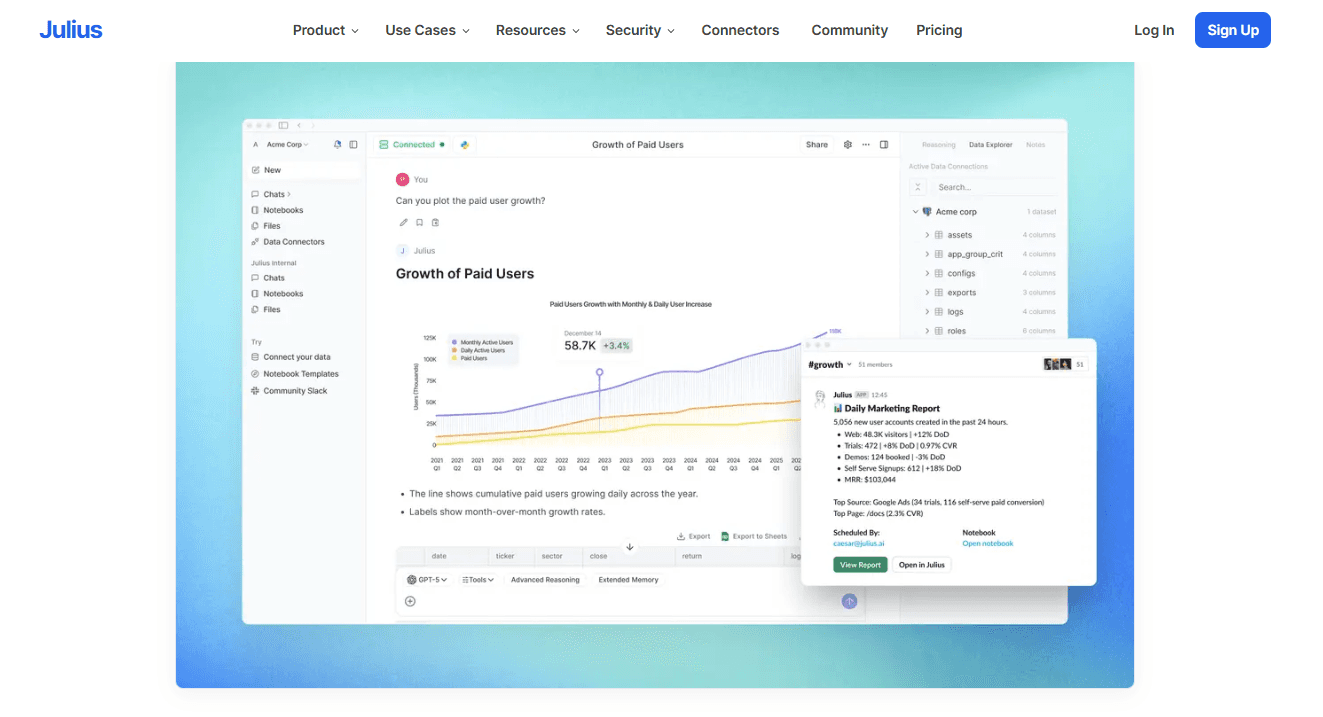Expand the assets table
The image size is (1323, 717).
point(927,235)
